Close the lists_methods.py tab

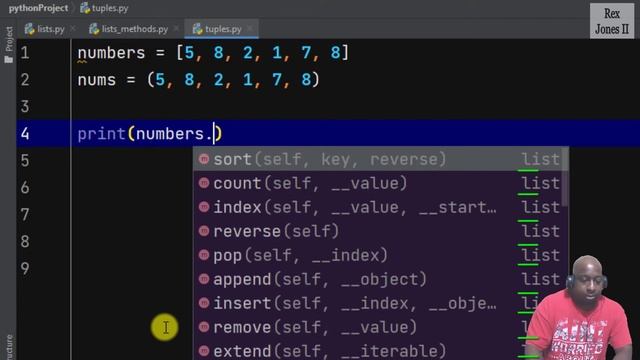tap(176, 29)
